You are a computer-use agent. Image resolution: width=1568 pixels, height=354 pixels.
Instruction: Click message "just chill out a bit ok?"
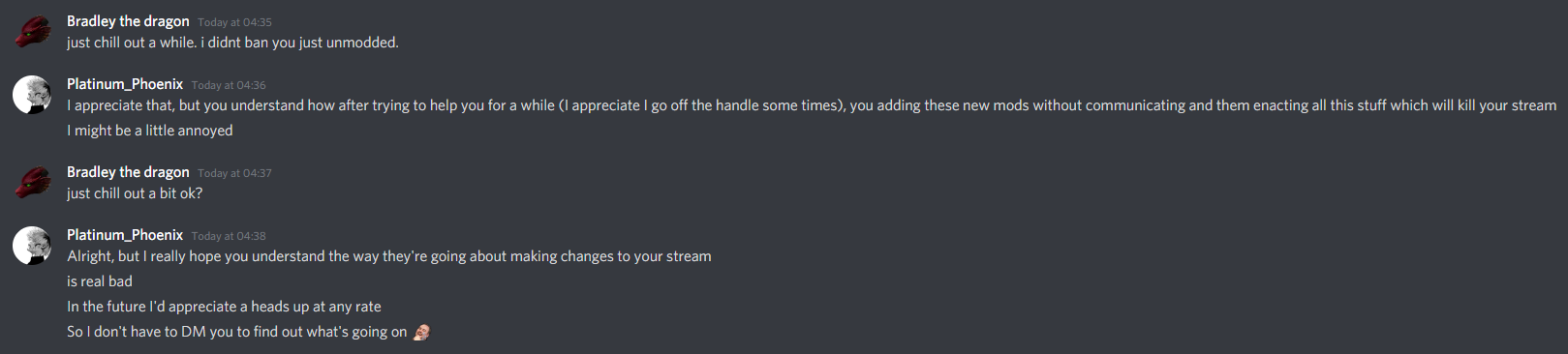(135, 193)
